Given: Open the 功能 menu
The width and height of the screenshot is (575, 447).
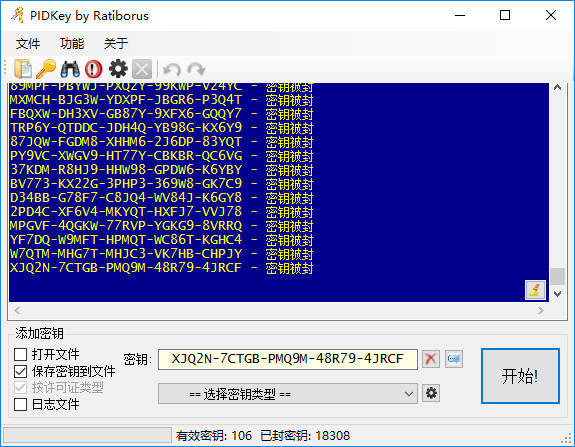Looking at the screenshot, I should coord(72,44).
